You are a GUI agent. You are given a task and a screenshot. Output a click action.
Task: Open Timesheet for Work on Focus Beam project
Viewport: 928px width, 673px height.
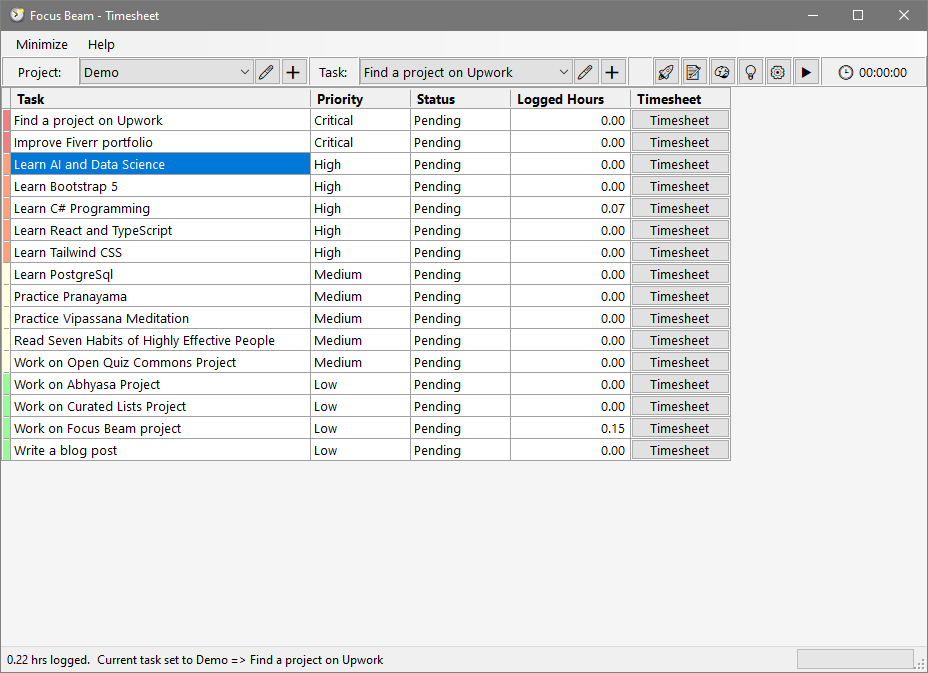coord(679,429)
